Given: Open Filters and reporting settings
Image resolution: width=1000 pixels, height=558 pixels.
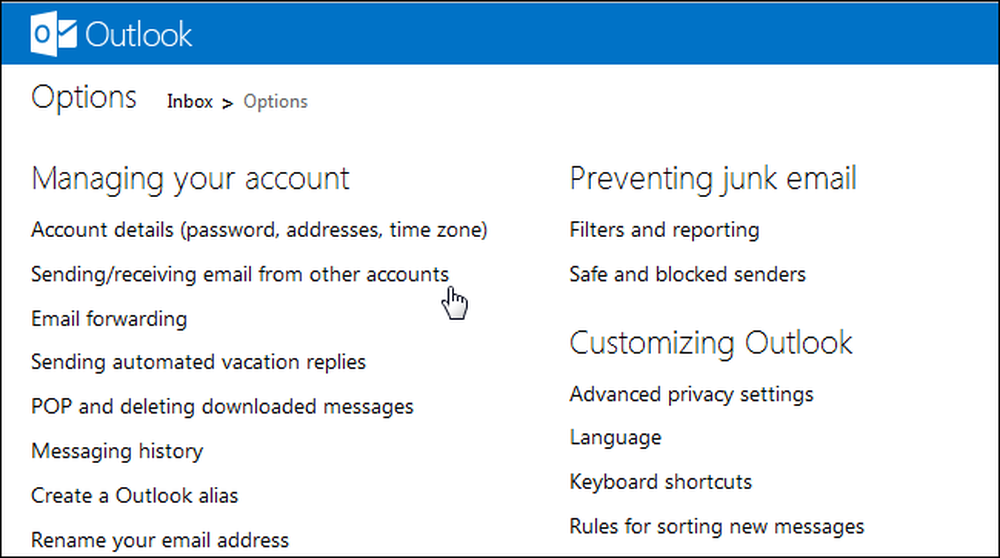Looking at the screenshot, I should point(665,230).
